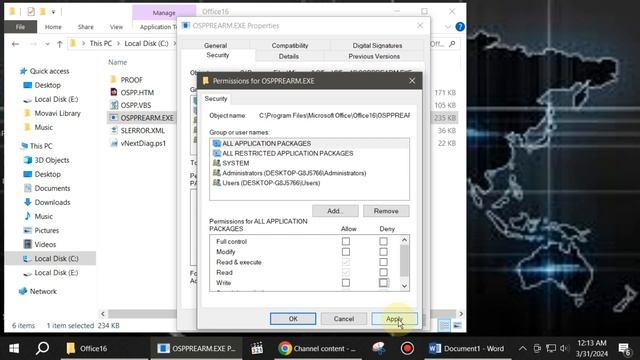Screen dimensions: 640x360
Task: Check Allow for Full control
Action: tap(346, 241)
